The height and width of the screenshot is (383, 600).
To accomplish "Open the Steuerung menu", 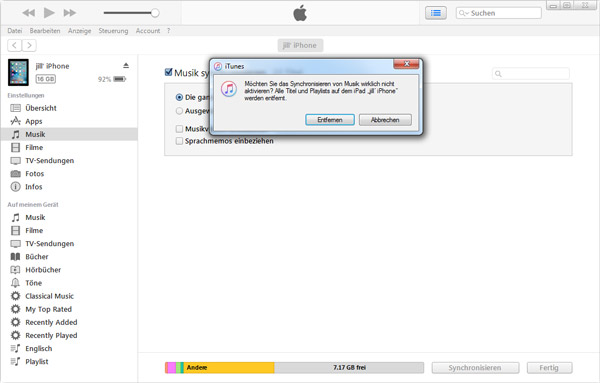I will [x=113, y=31].
